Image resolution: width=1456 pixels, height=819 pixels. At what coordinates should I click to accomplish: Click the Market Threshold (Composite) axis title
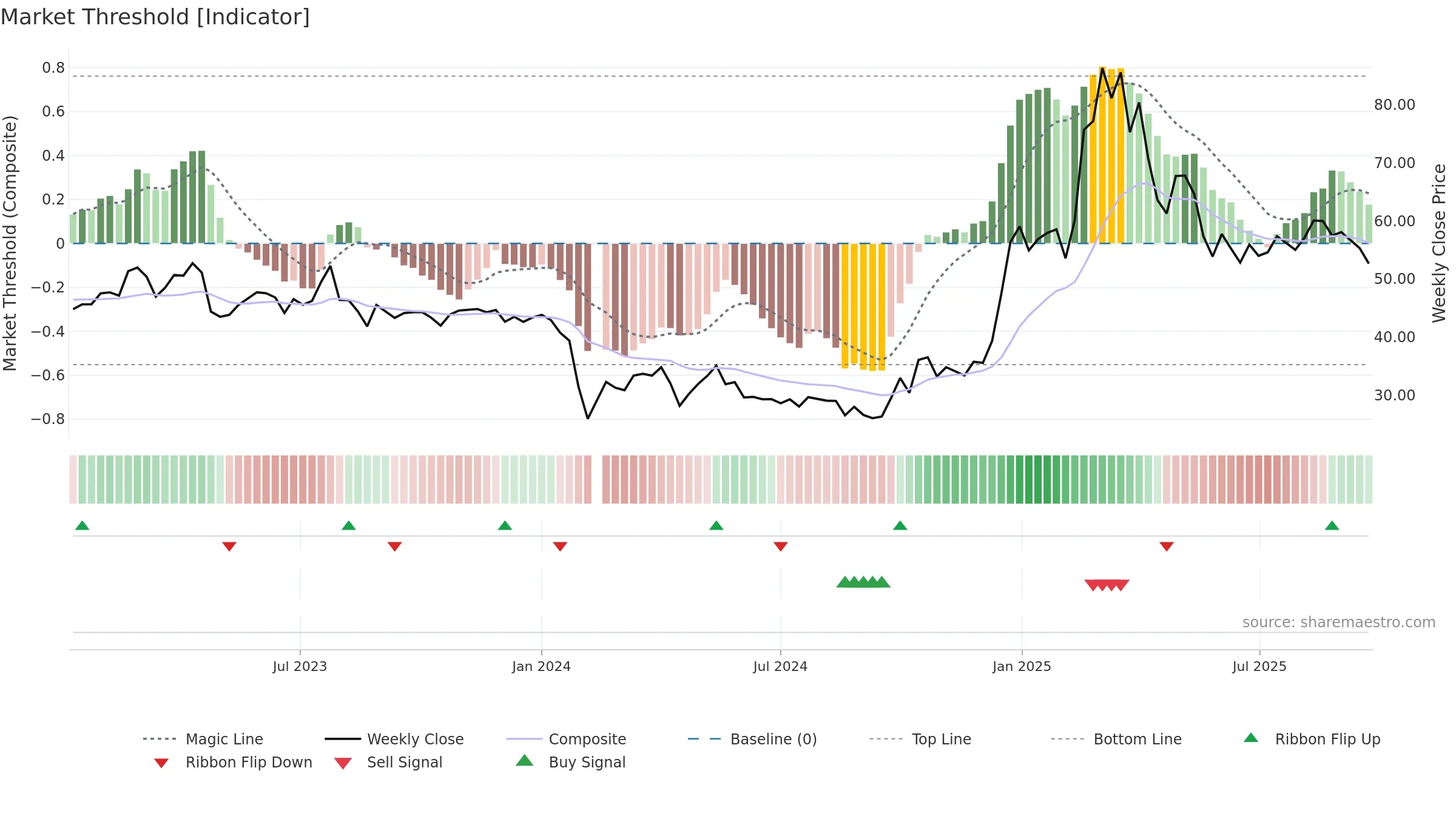coord(10,243)
